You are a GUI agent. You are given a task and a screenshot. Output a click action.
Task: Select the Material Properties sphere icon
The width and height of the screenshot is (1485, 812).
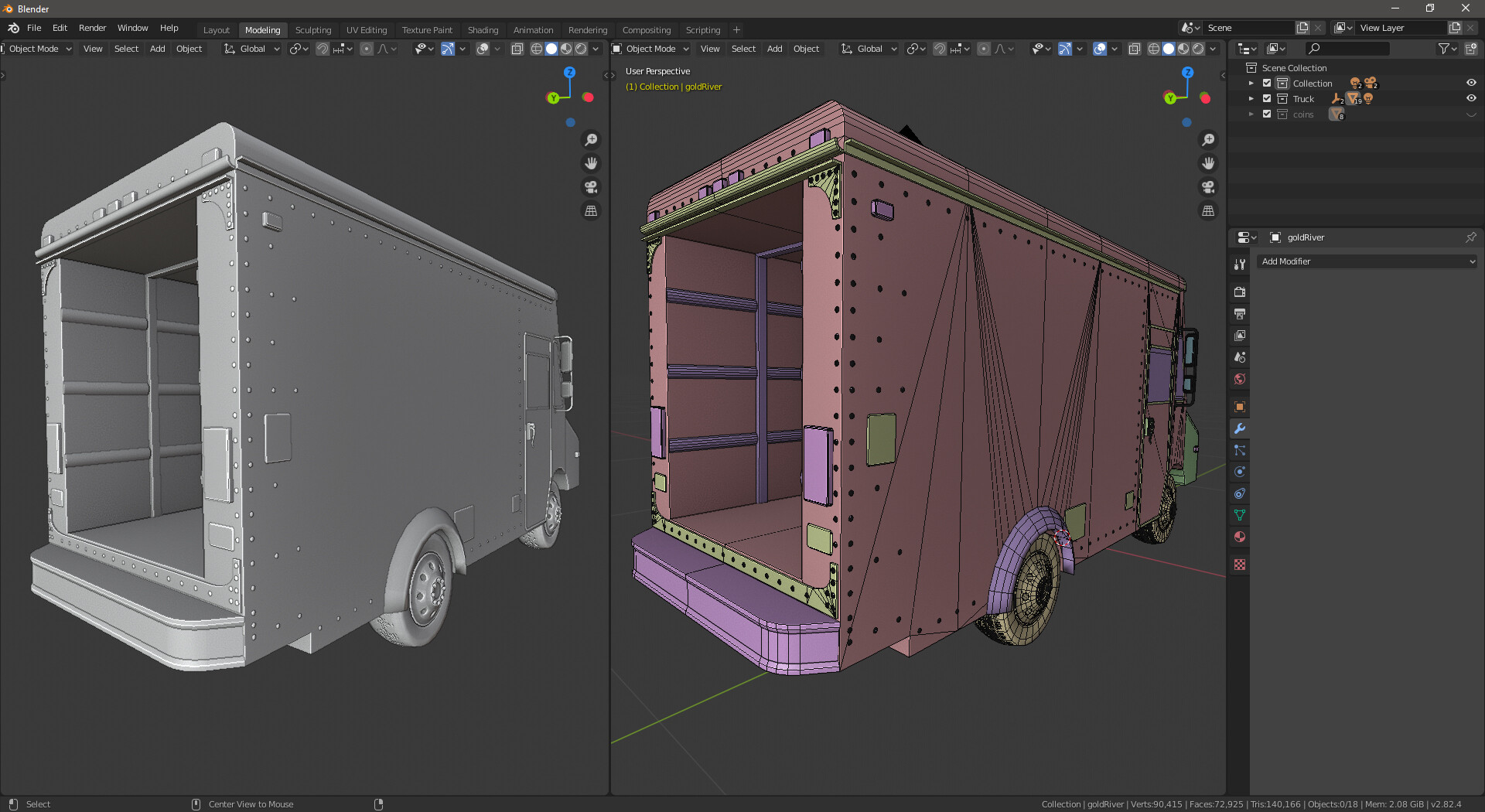1239,537
